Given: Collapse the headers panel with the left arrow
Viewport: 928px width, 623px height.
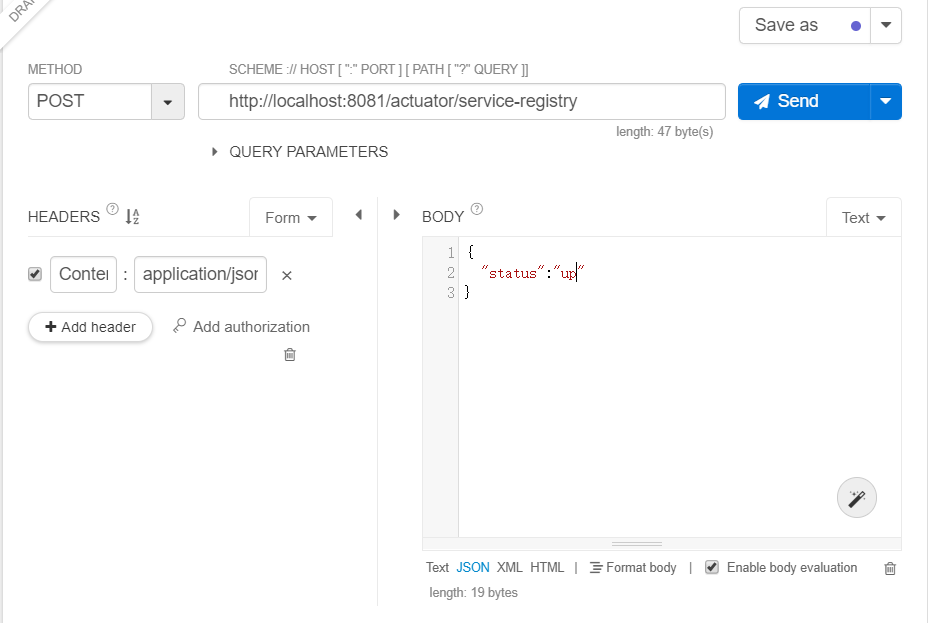Looking at the screenshot, I should 358,215.
